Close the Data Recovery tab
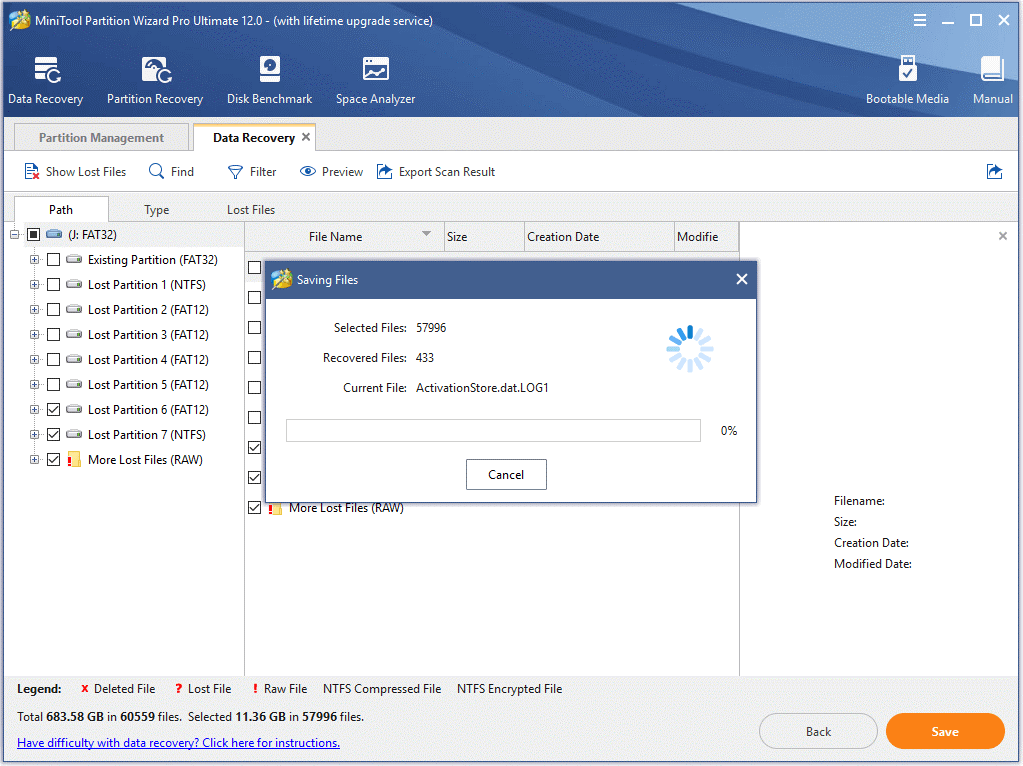 [305, 137]
